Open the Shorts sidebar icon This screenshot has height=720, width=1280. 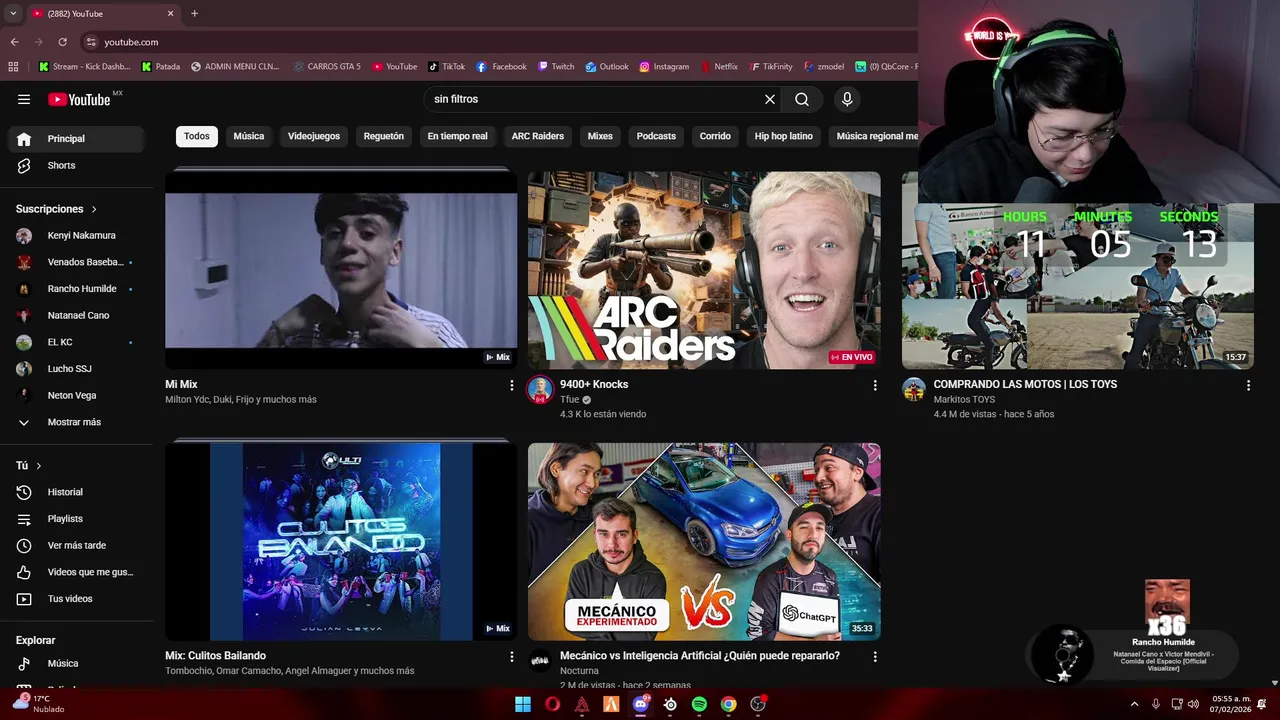tap(24, 165)
